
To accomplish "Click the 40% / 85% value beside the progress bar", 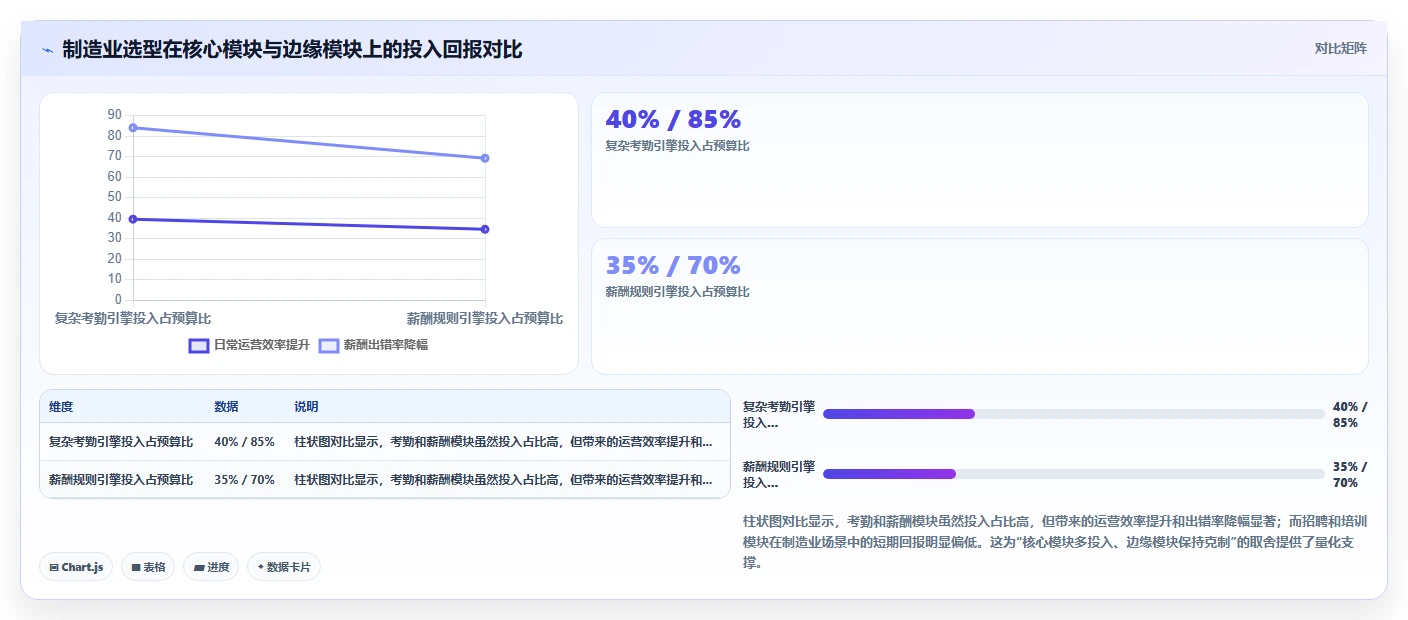I will [x=1350, y=415].
